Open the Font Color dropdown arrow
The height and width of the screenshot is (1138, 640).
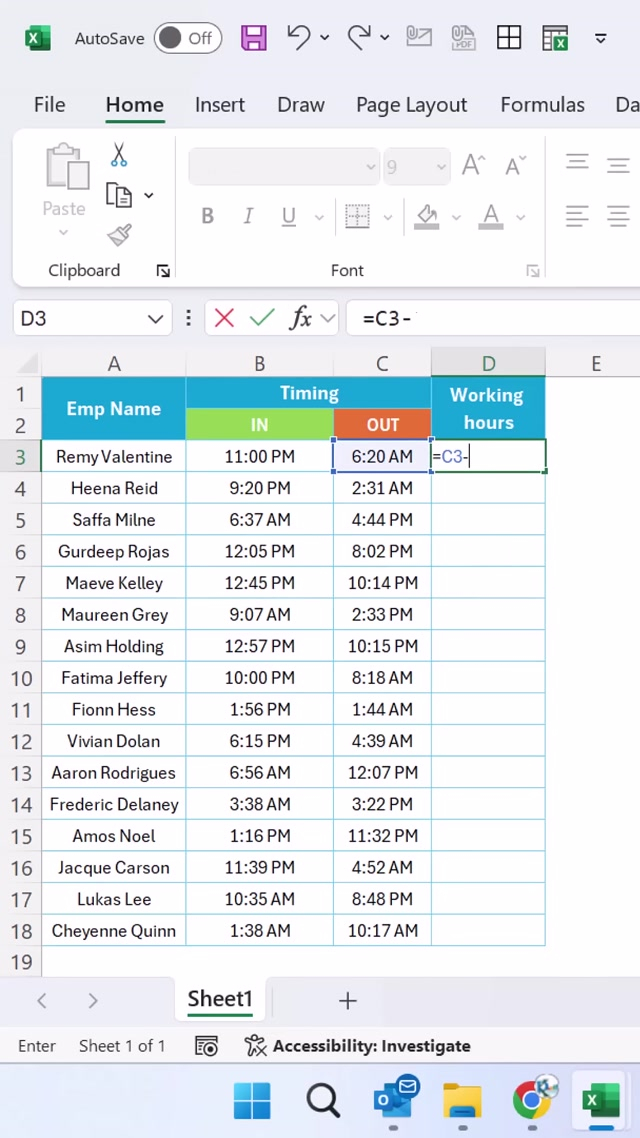point(519,217)
